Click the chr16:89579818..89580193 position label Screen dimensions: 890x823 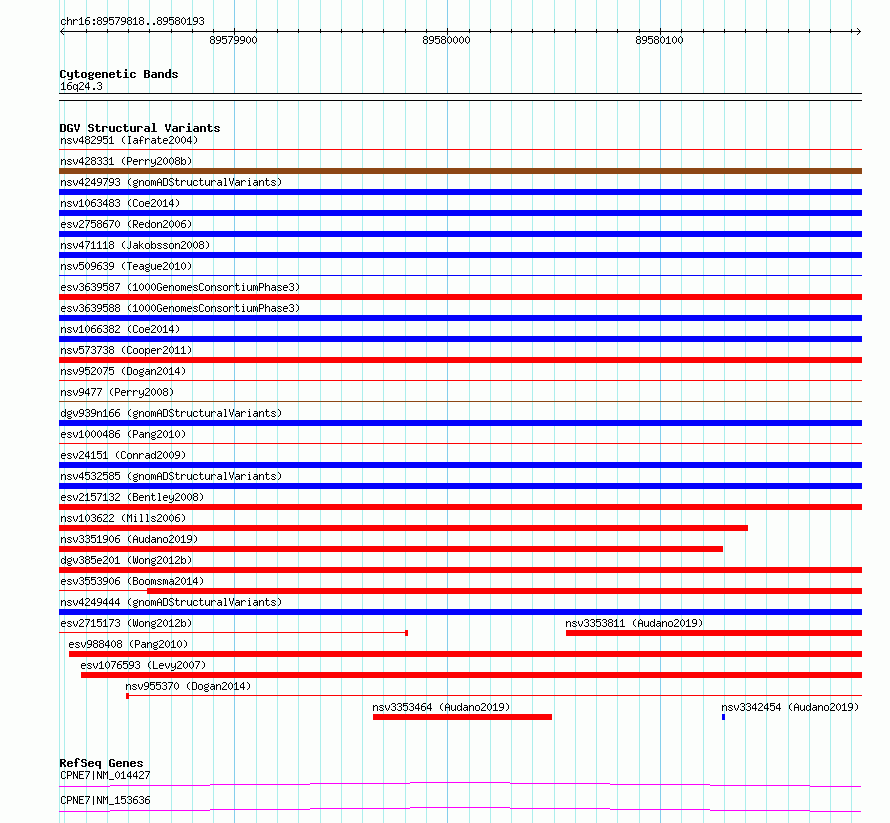[x=132, y=22]
